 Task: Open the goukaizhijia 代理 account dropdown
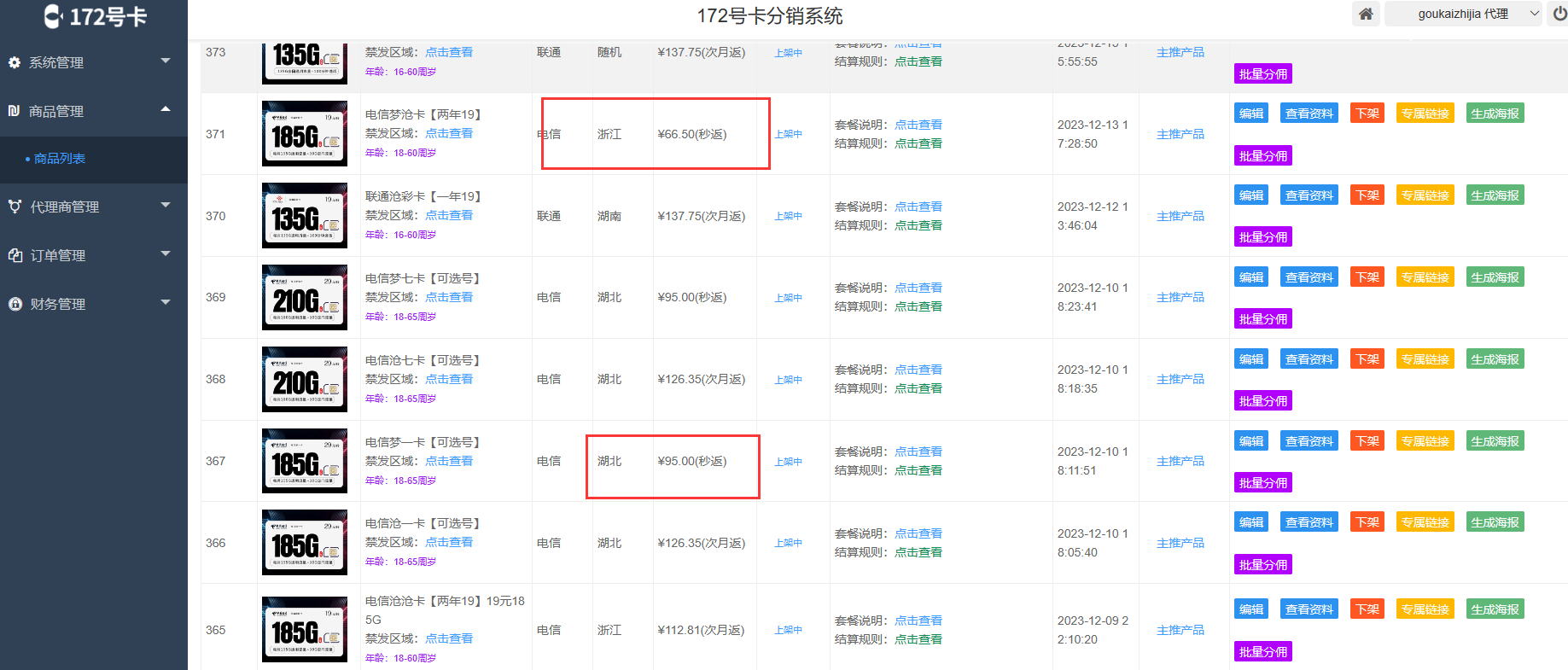coord(1463,14)
